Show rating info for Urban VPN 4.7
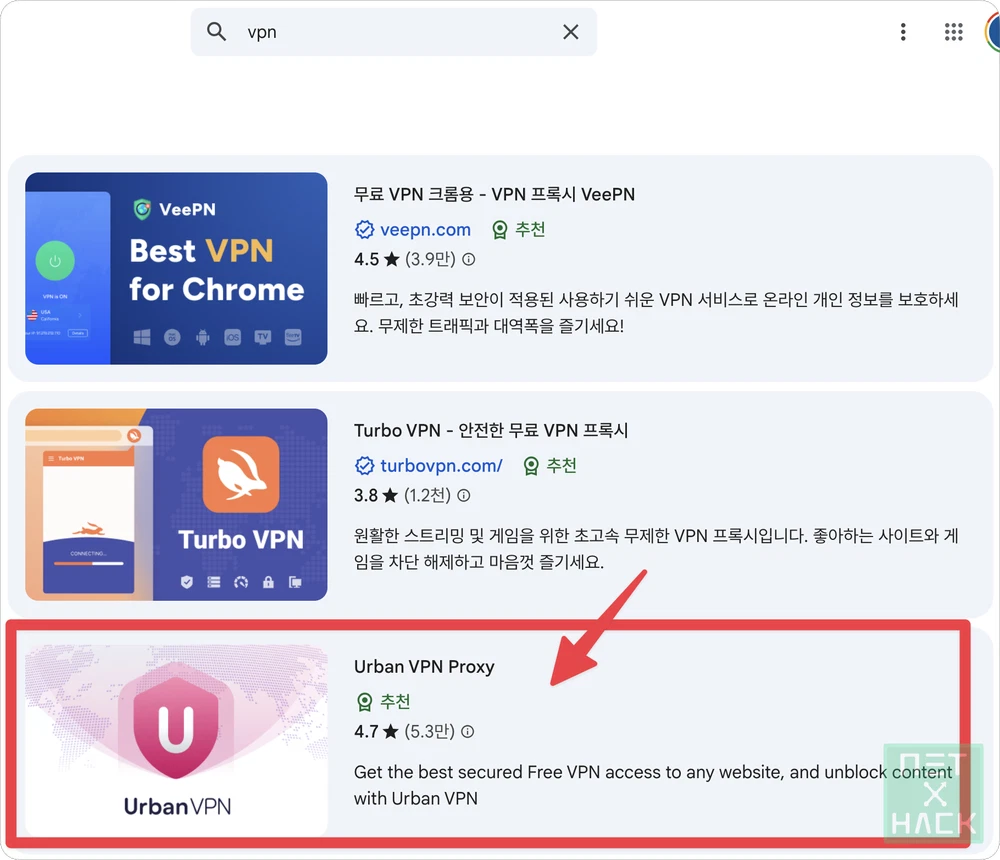The height and width of the screenshot is (860, 1000). [467, 731]
